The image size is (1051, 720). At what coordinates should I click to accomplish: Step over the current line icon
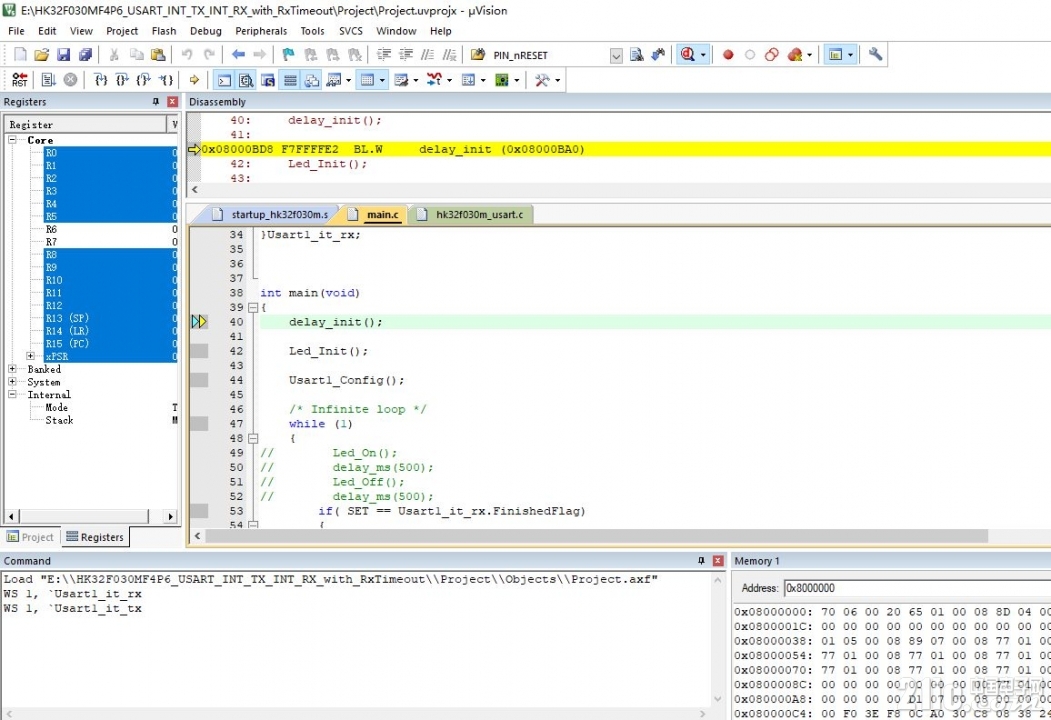click(122, 80)
